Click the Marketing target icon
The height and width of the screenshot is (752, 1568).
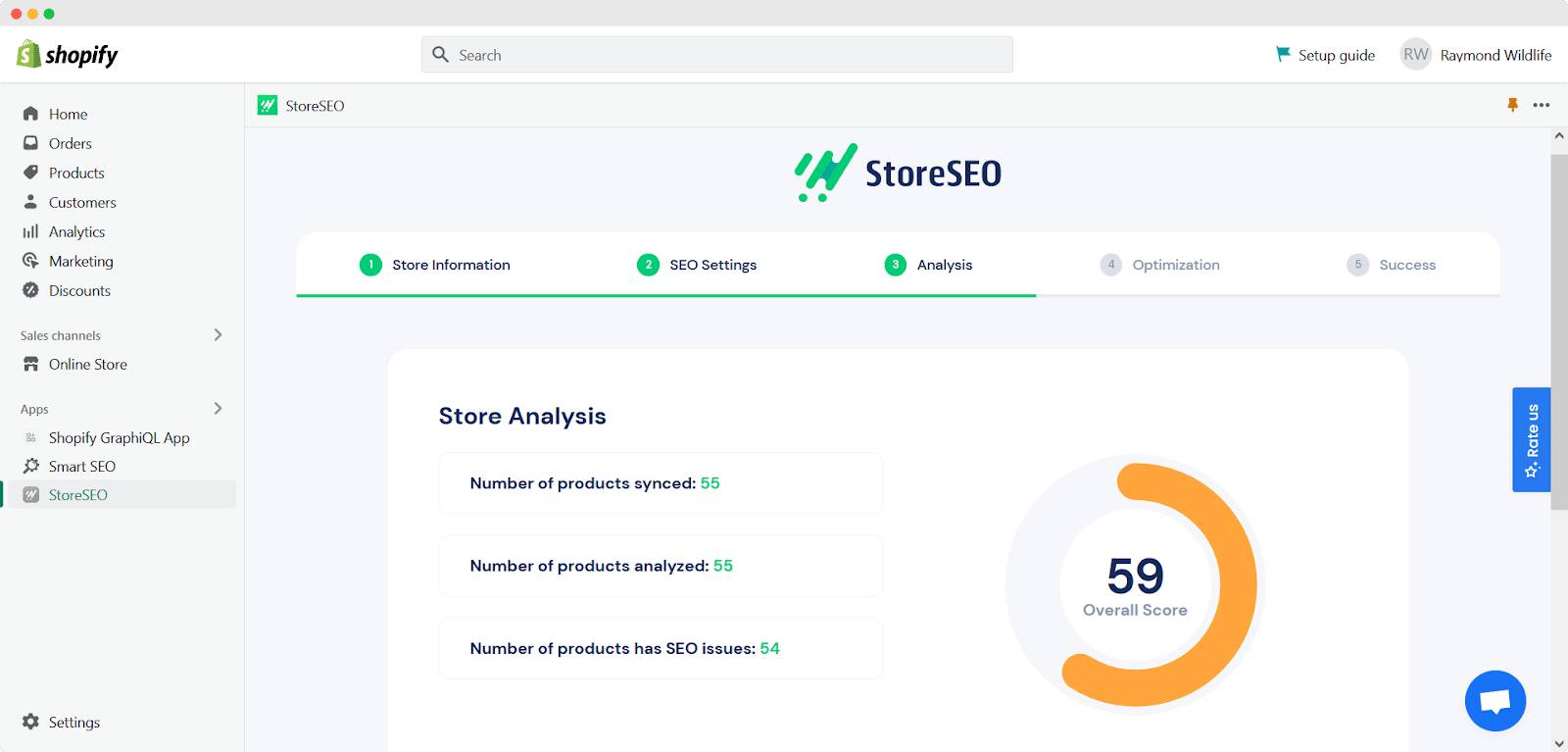click(30, 261)
